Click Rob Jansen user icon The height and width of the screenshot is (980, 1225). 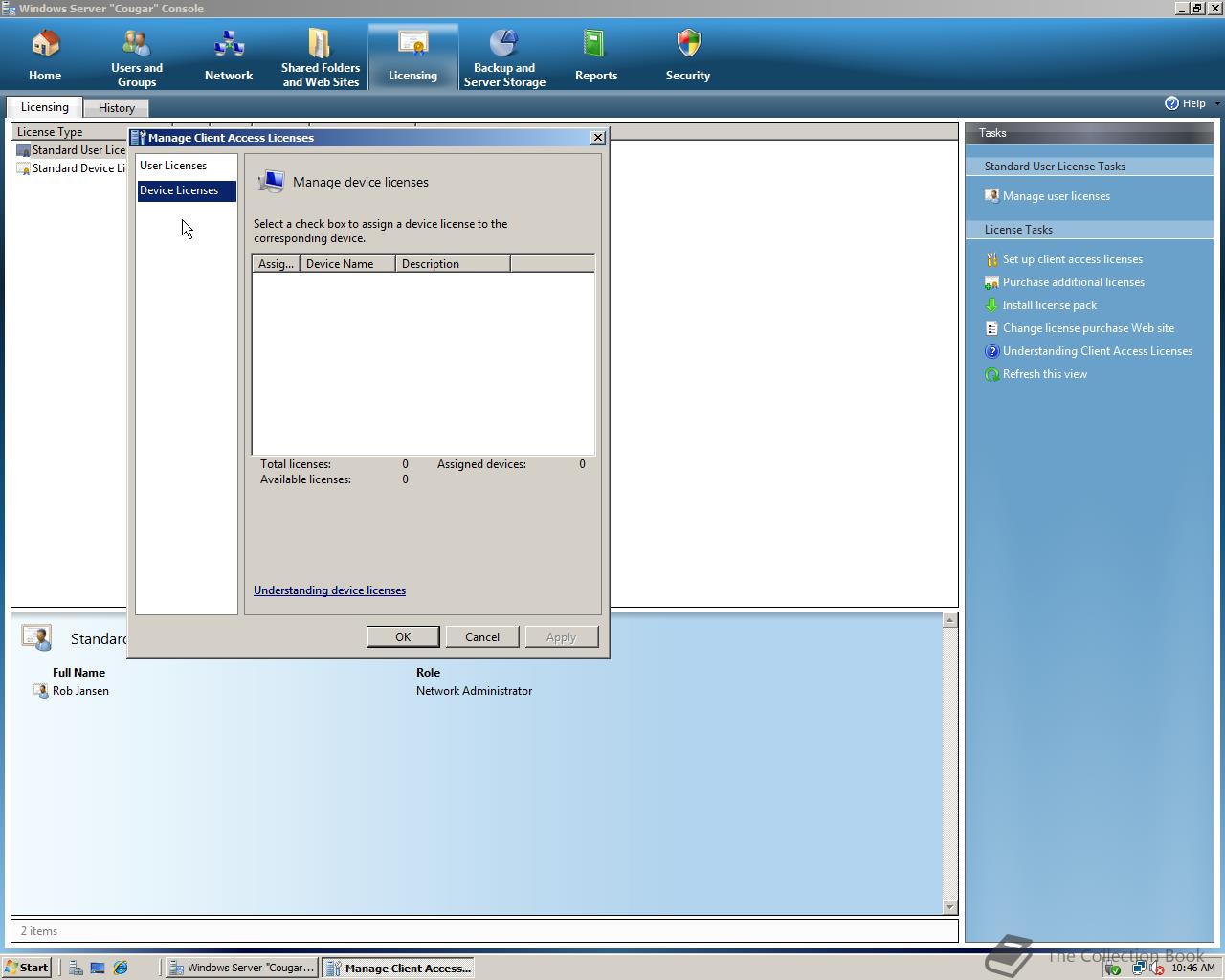tap(40, 691)
